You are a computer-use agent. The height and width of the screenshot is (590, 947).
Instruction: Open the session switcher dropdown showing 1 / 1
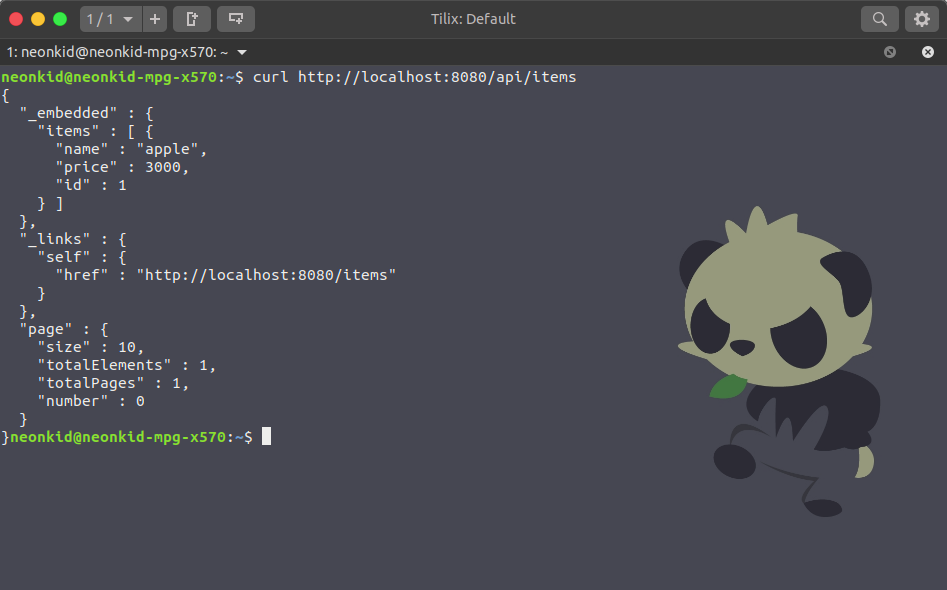point(111,19)
